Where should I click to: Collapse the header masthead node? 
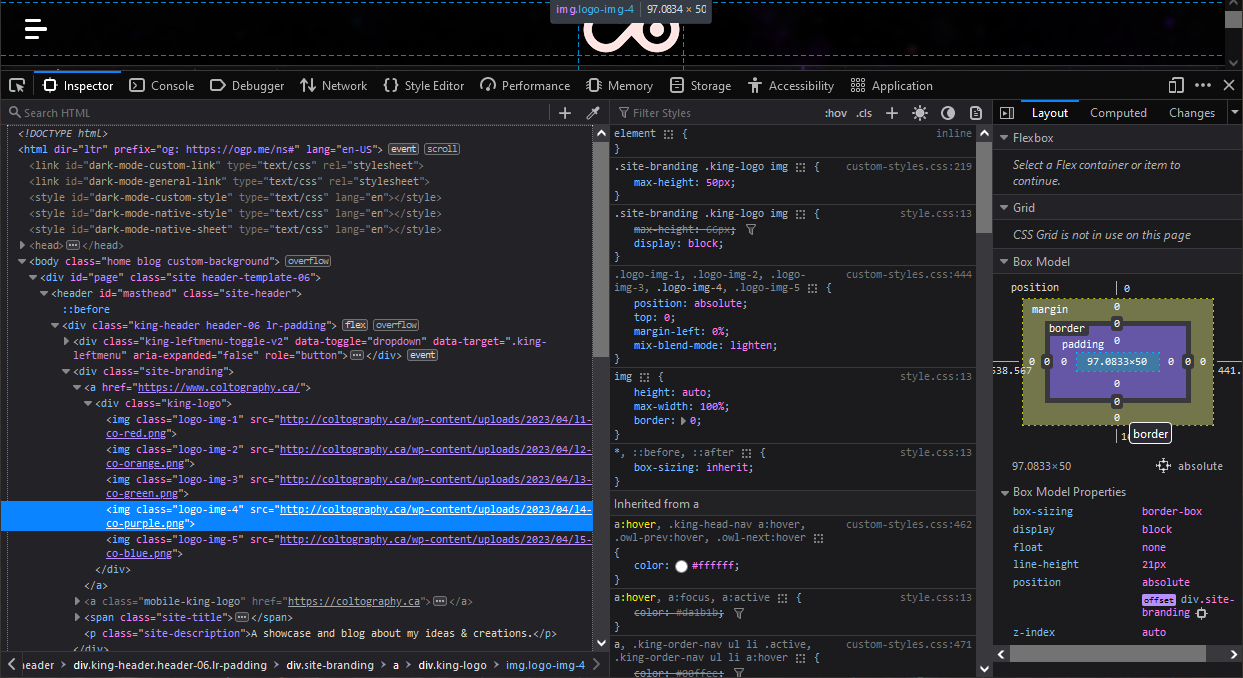tap(44, 293)
